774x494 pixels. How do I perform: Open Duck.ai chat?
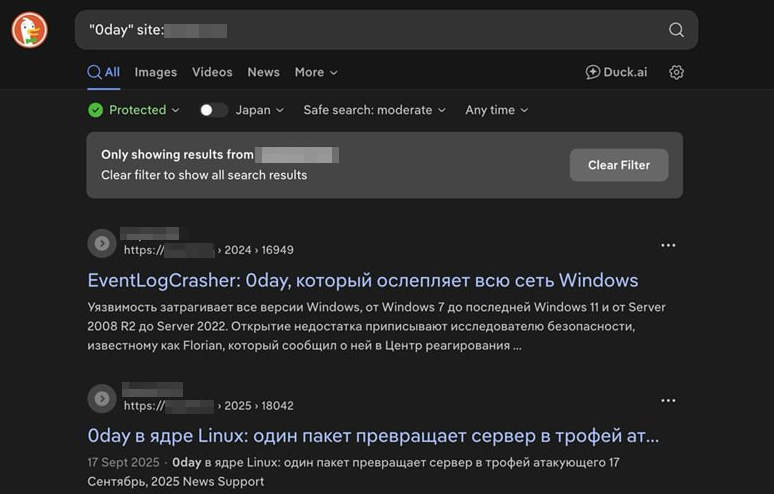coord(620,72)
